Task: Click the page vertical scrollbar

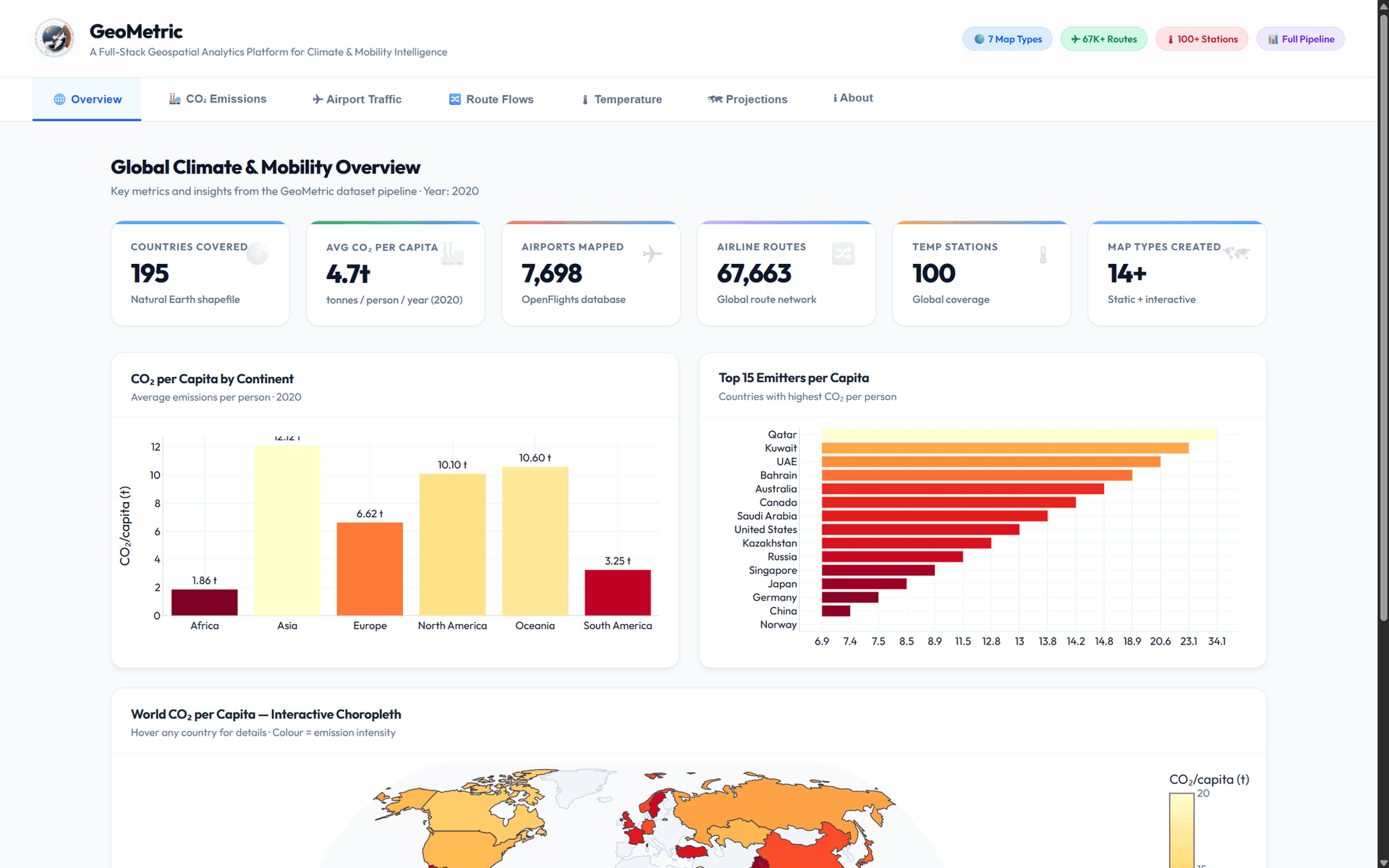Action: [1383, 434]
